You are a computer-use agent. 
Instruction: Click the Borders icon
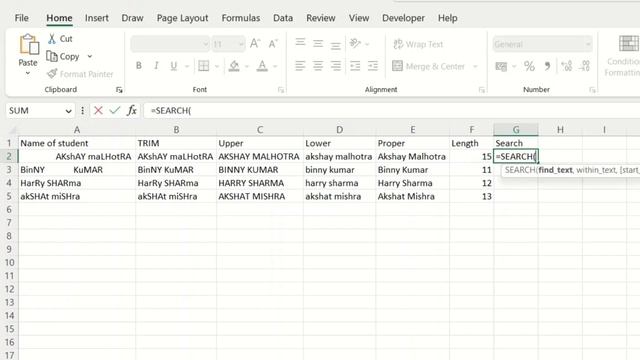[203, 66]
